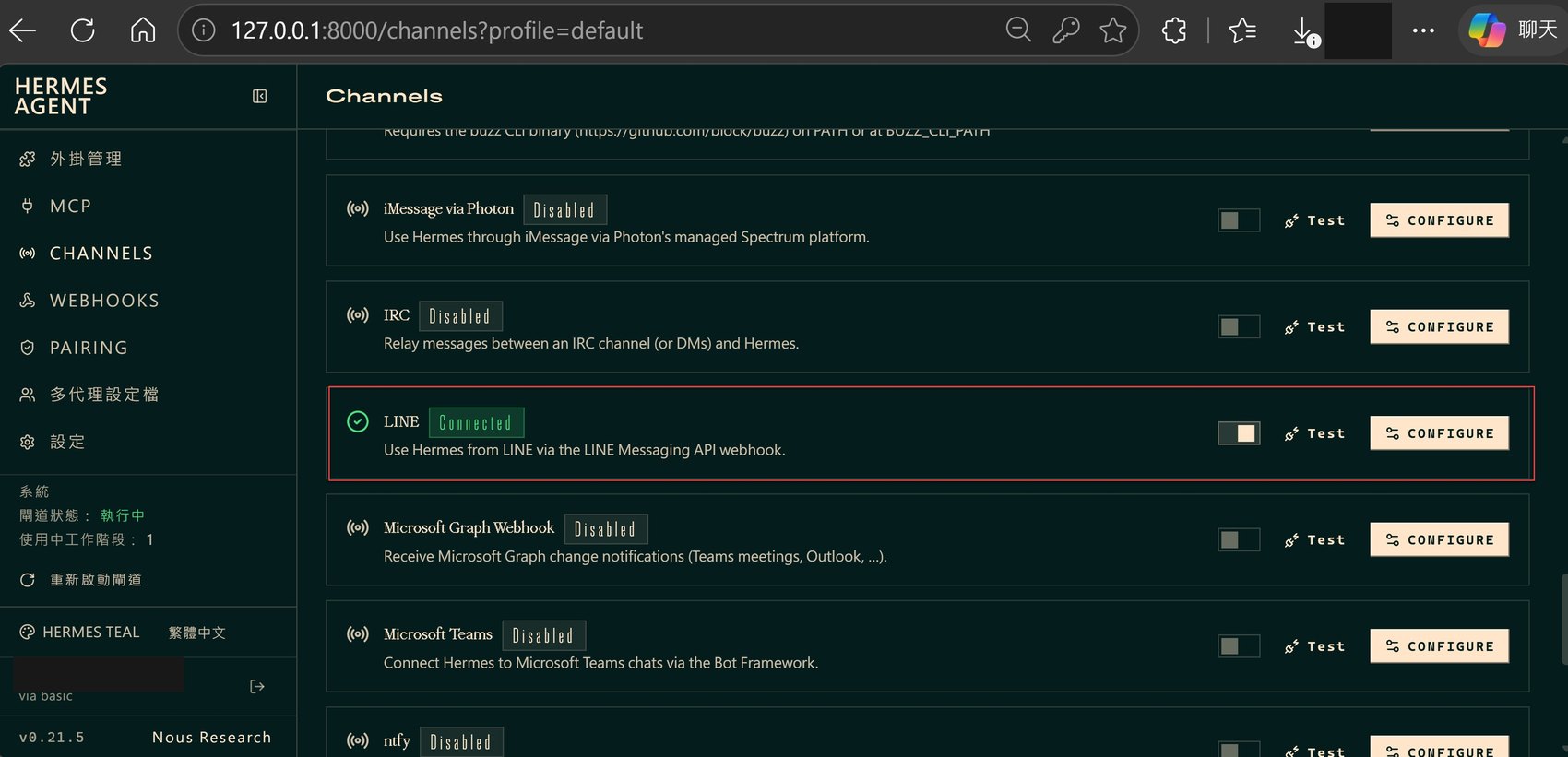Disable the LINE channel toggle

click(1239, 433)
